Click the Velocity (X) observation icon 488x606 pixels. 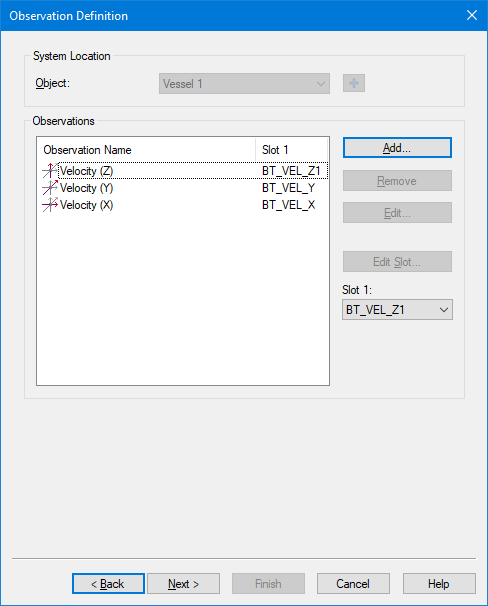[x=50, y=205]
